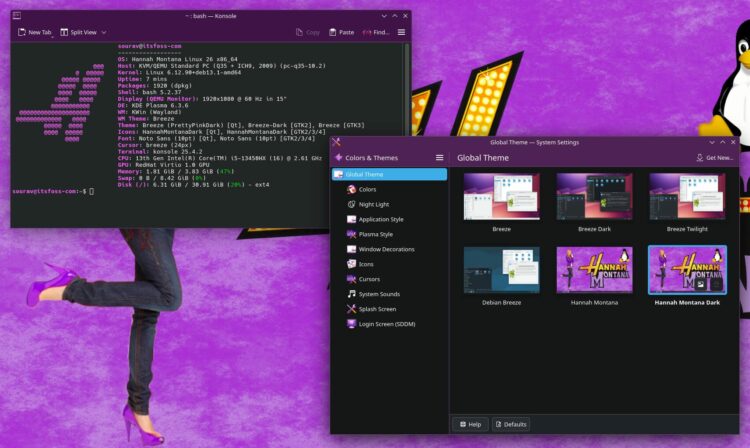Click the Copy button in Konsole
Viewport: 750px width, 448px height.
[x=308, y=32]
